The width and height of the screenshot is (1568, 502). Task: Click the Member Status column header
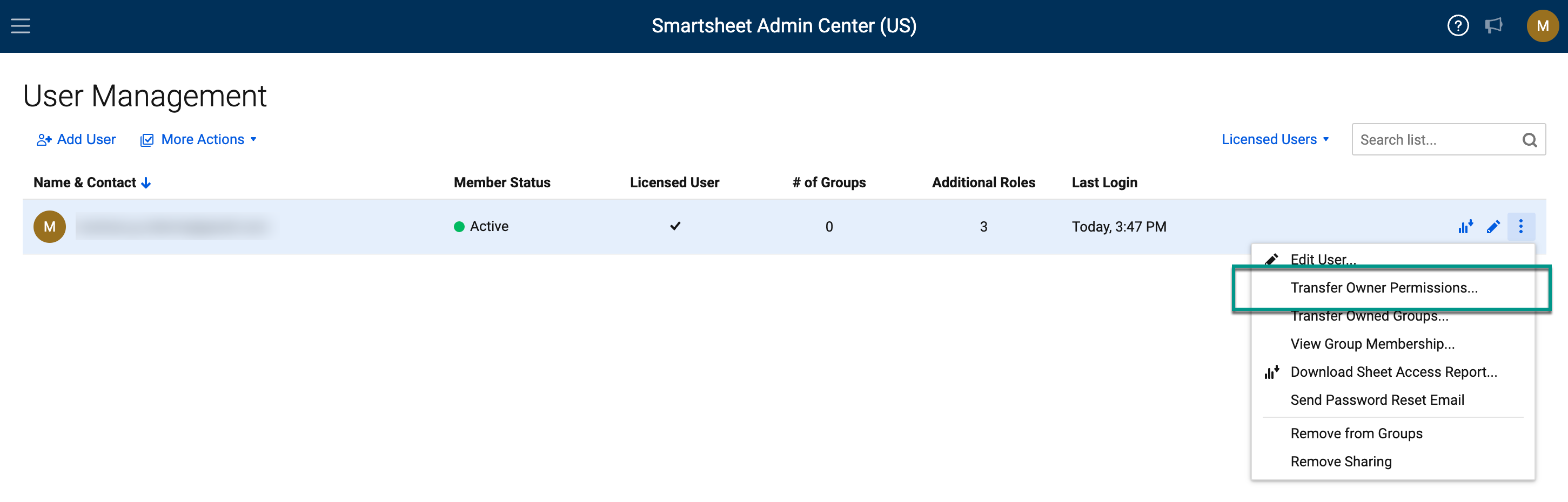(501, 182)
